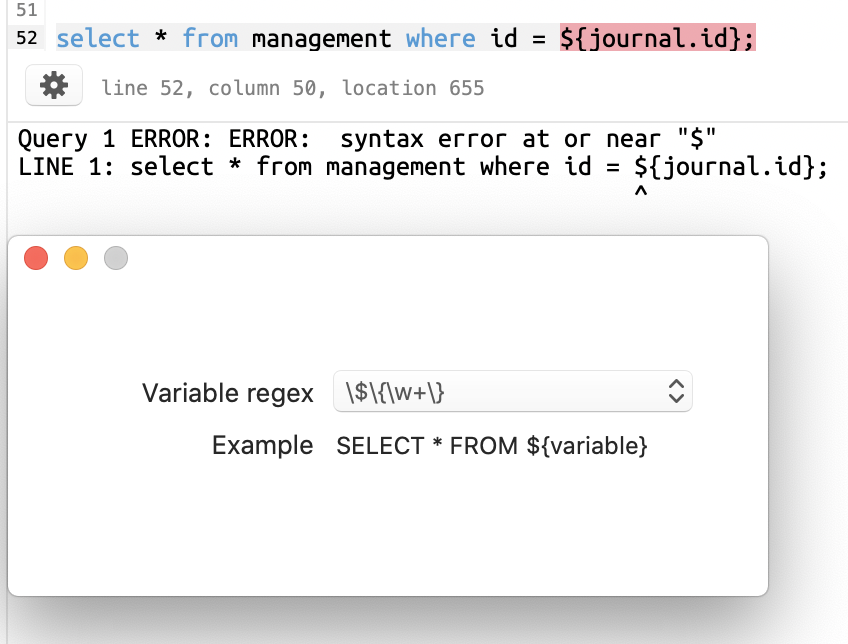Click line number 52 in the gutter
This screenshot has height=644, width=848.
click(25, 38)
